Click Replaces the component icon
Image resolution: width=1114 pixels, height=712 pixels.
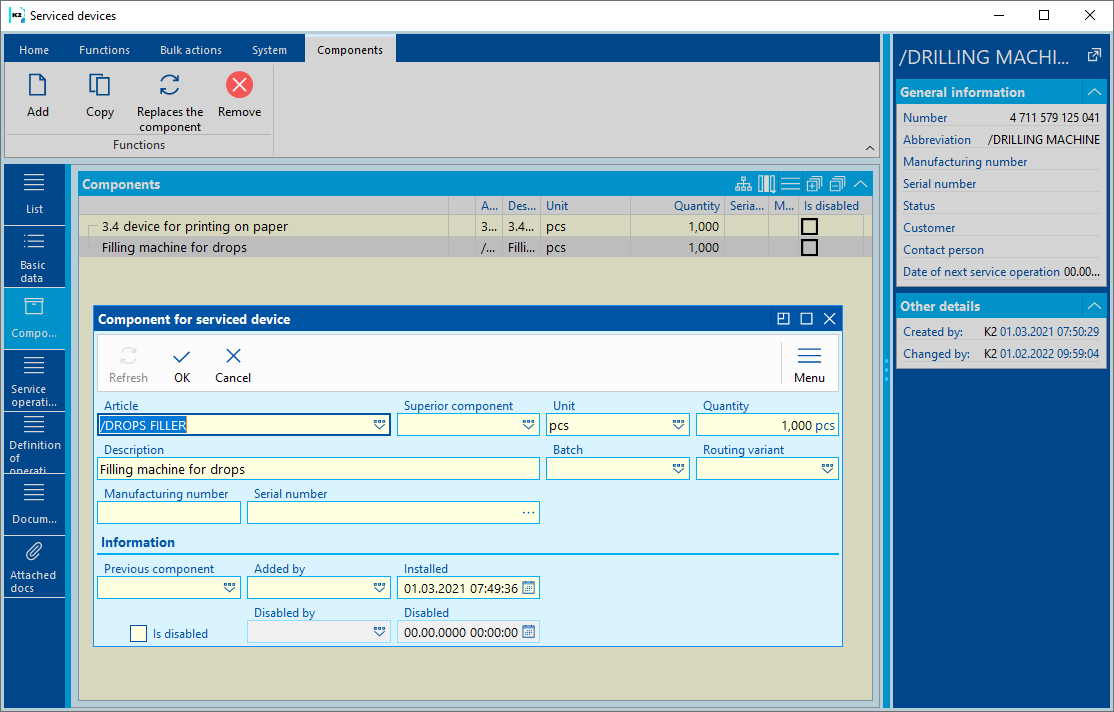(169, 85)
